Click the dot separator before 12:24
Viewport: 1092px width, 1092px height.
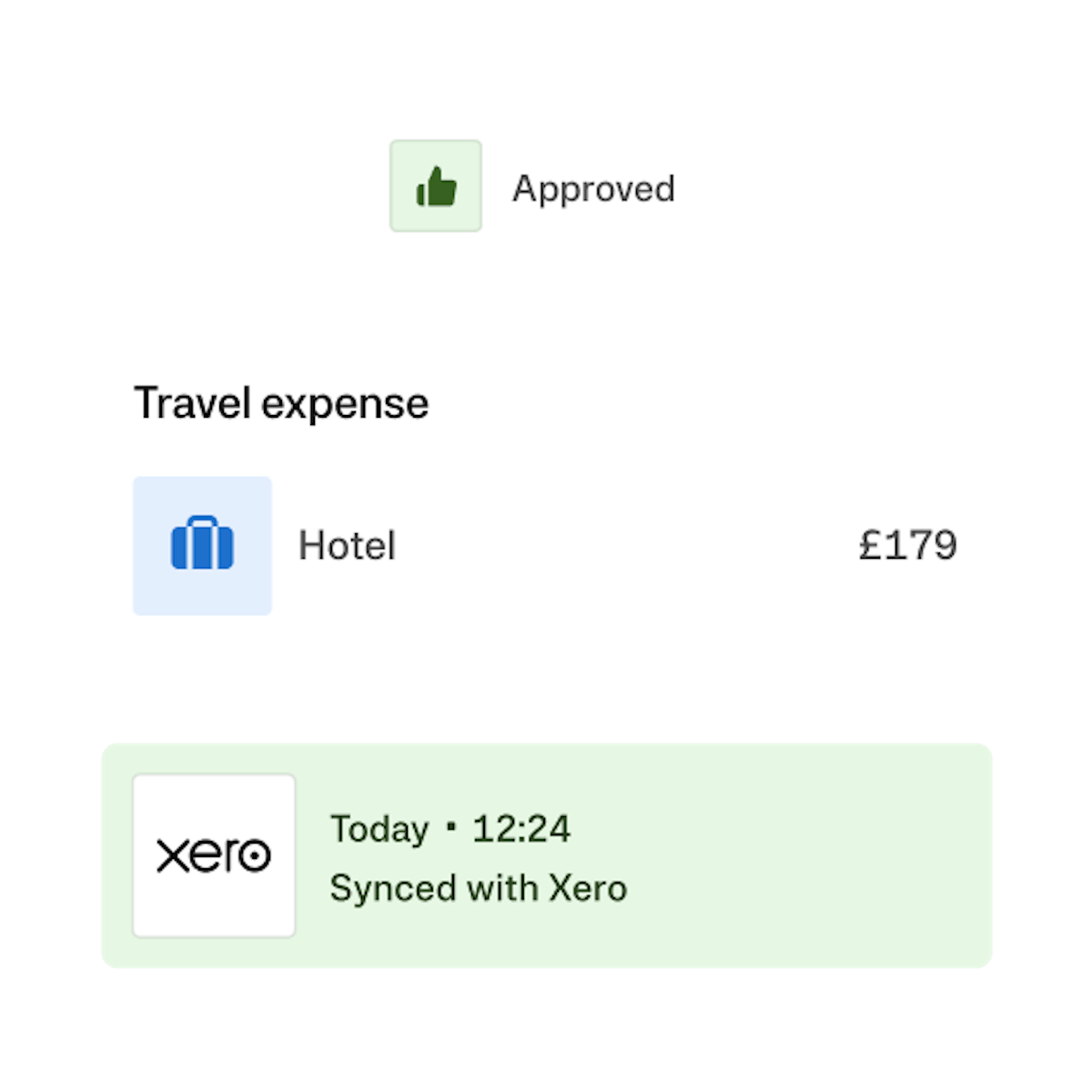tap(450, 828)
